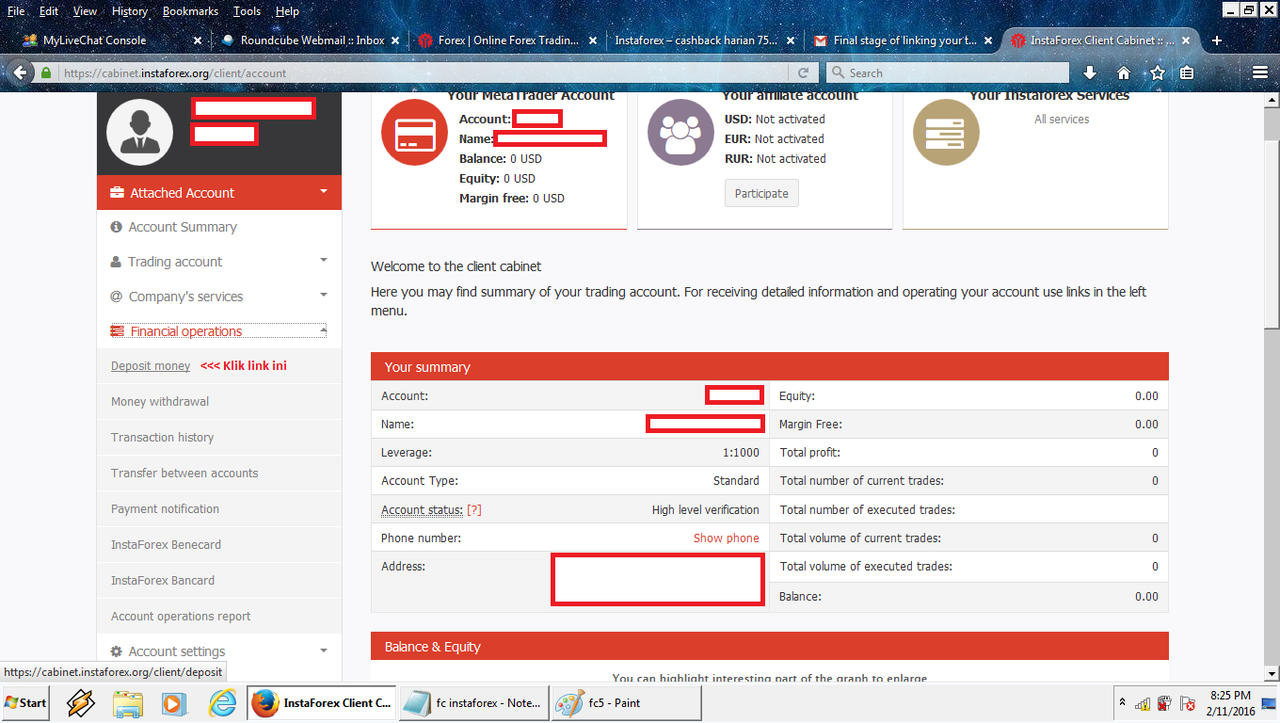The image size is (1280, 723).
Task: Show hidden system tray icons arrow
Action: coord(1122,702)
